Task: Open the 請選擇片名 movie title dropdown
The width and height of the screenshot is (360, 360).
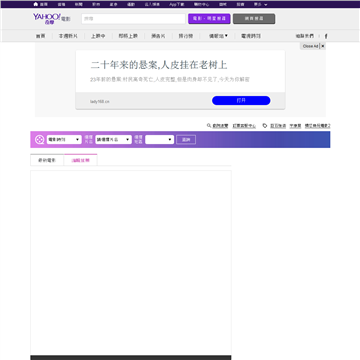Action: pos(113,139)
